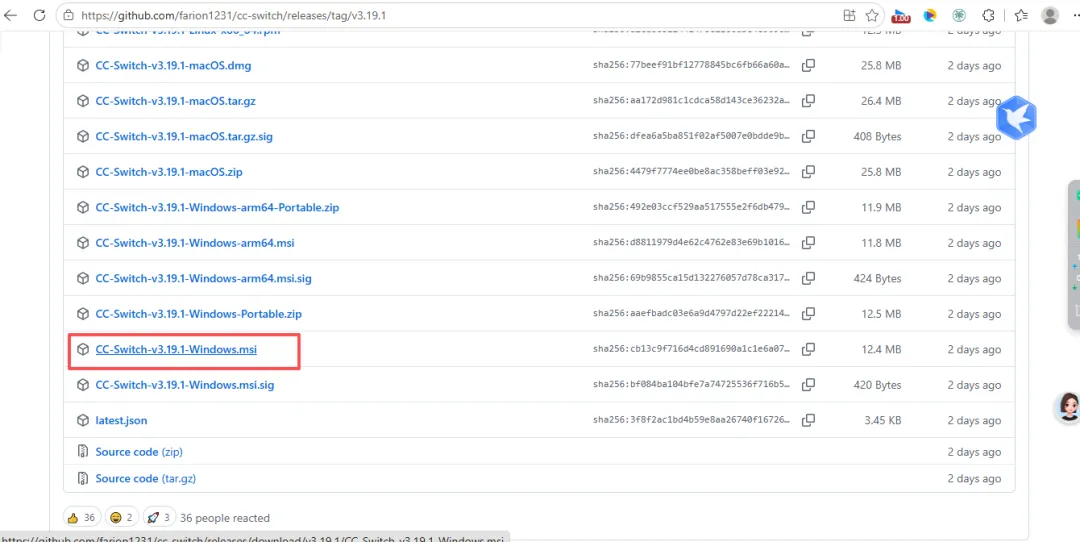The image size is (1080, 542).
Task: Download CC-Switch-v3.19.1-macOS.tar.gz
Action: click(176, 101)
